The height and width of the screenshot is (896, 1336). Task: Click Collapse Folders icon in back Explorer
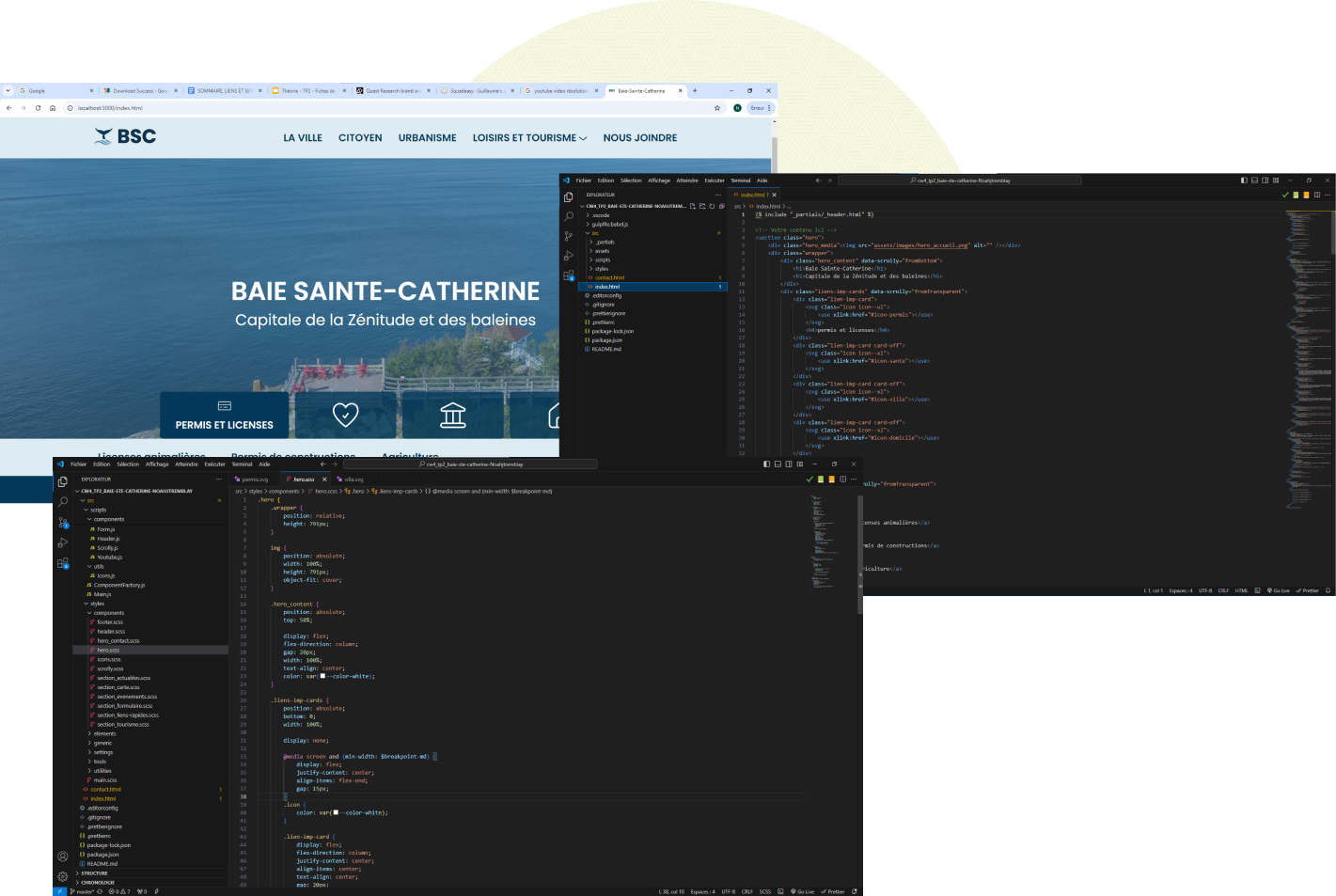[721, 206]
